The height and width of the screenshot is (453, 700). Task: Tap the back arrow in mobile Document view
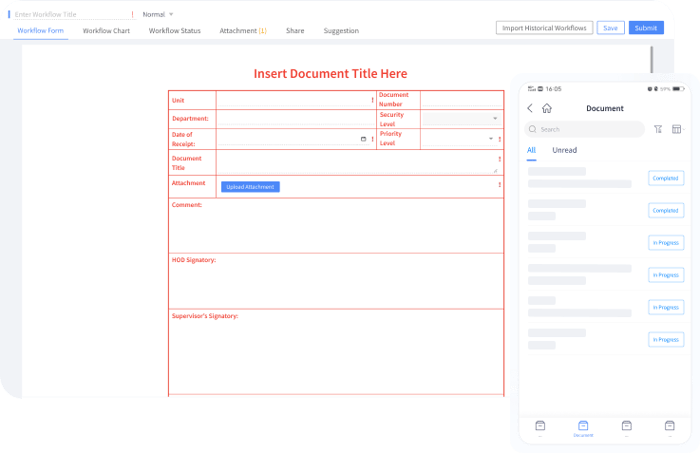click(x=530, y=108)
